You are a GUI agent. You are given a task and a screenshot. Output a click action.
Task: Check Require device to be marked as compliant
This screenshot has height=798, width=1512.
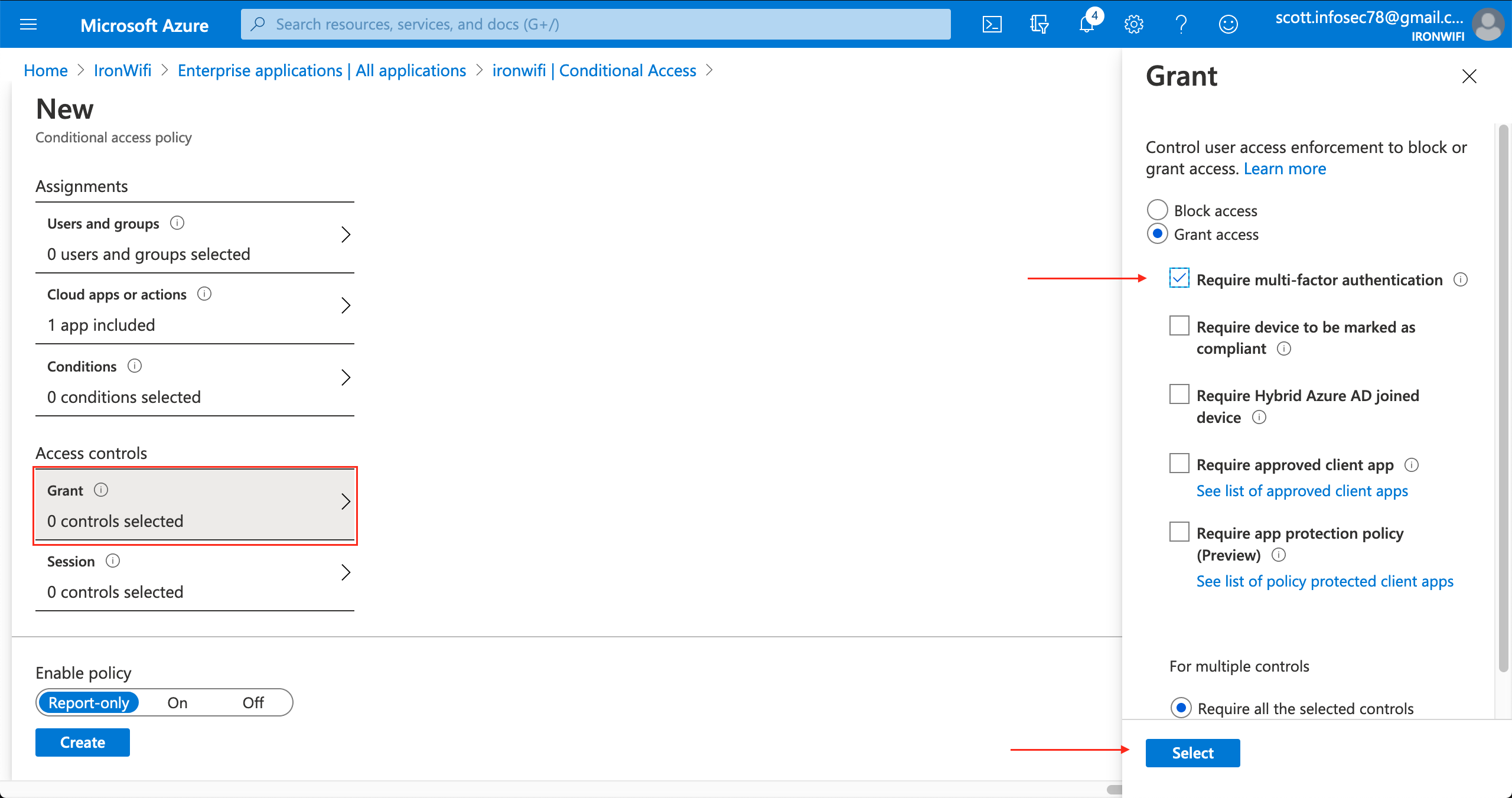(x=1178, y=325)
